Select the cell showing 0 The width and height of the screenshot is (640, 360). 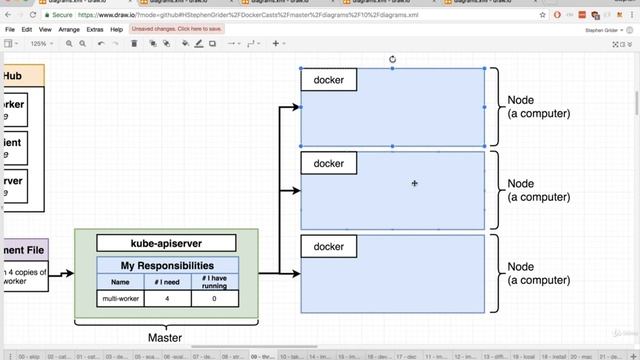point(215,298)
